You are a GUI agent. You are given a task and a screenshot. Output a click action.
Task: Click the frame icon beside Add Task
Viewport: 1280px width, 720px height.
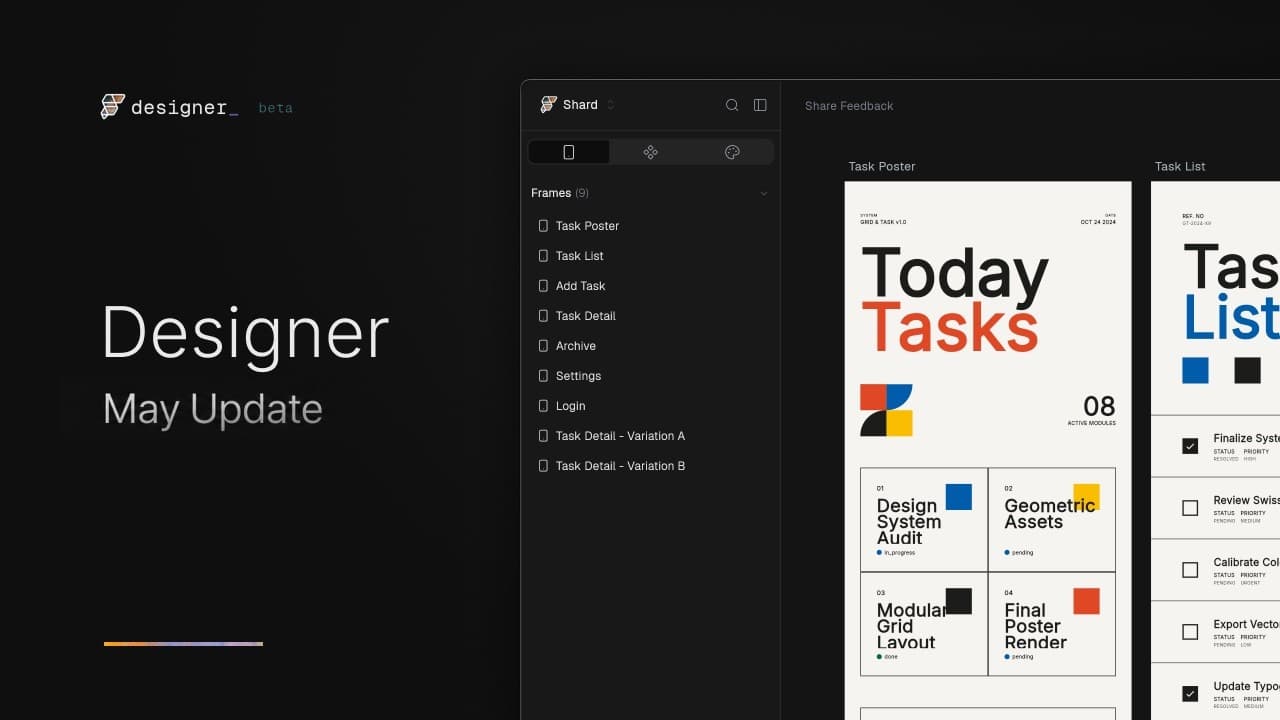(543, 286)
